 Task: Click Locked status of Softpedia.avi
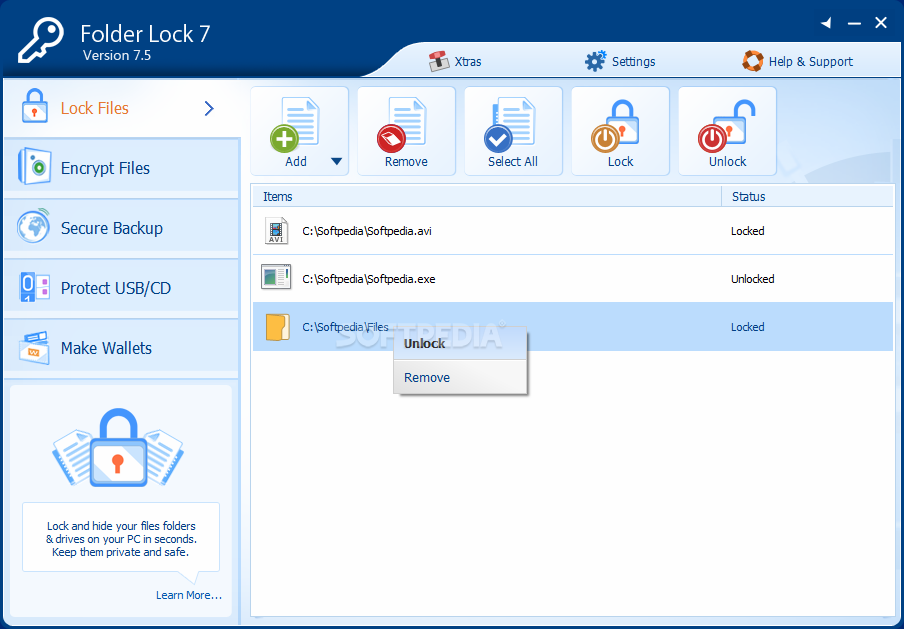click(x=748, y=231)
